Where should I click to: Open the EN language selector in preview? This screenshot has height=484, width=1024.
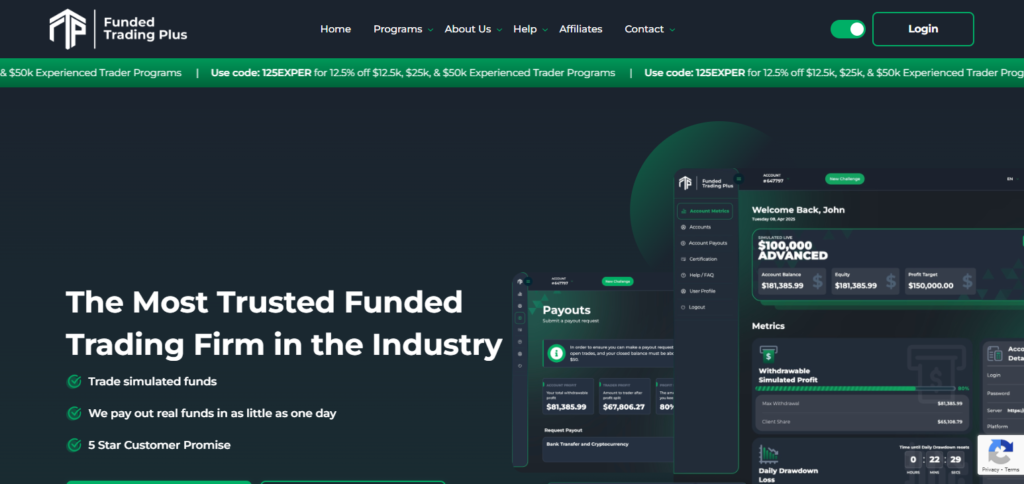tap(1011, 179)
